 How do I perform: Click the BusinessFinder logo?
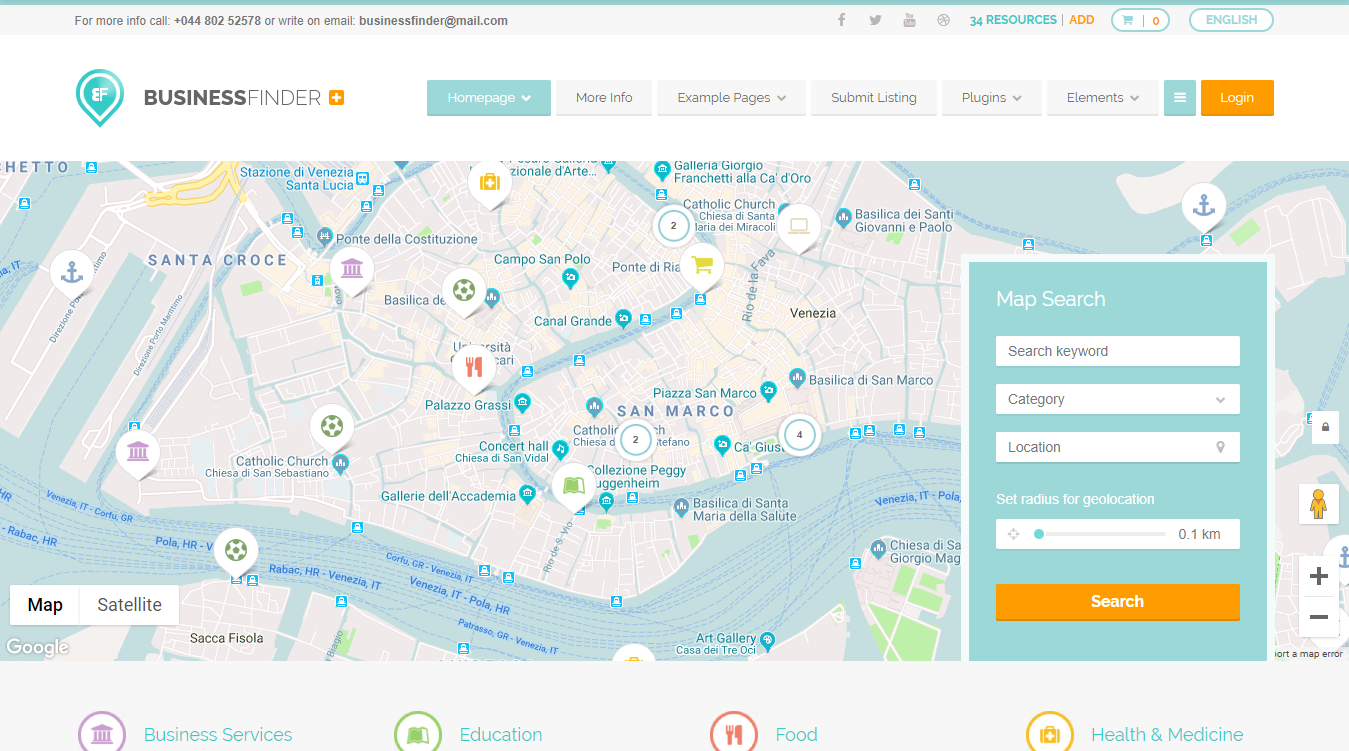pyautogui.click(x=210, y=97)
